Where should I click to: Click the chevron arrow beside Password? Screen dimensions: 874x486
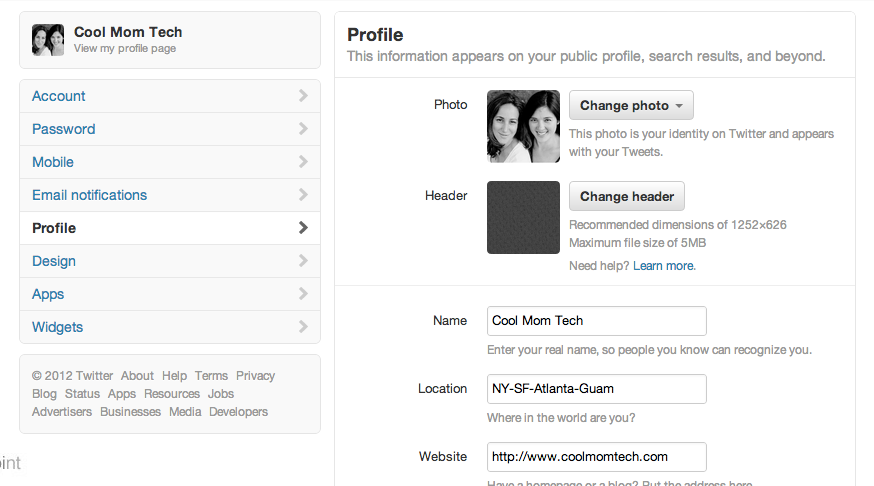[x=303, y=129]
